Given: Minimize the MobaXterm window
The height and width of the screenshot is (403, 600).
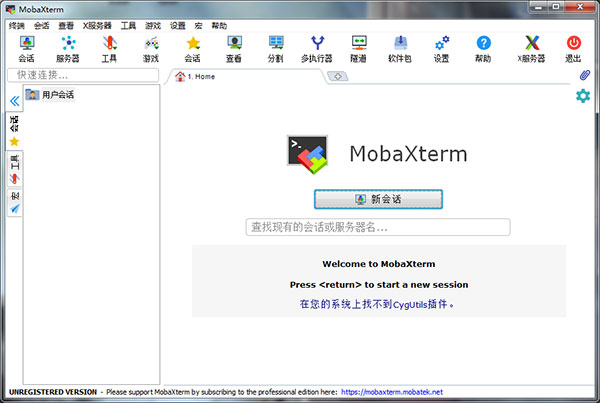Looking at the screenshot, I should [x=539, y=7].
